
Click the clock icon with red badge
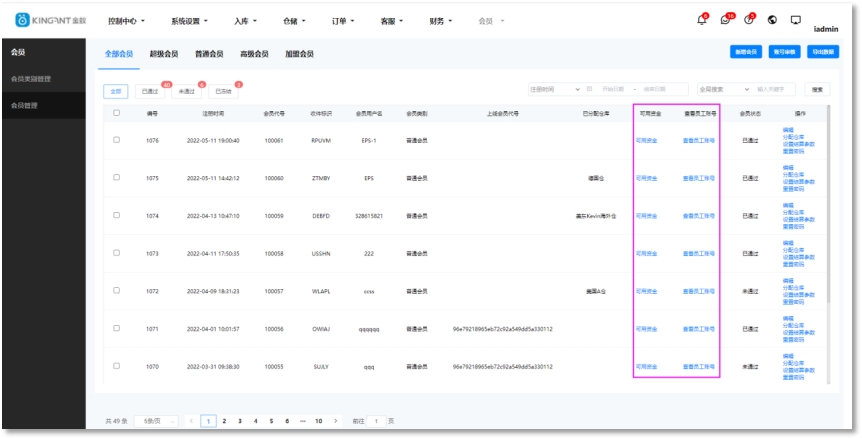[749, 20]
